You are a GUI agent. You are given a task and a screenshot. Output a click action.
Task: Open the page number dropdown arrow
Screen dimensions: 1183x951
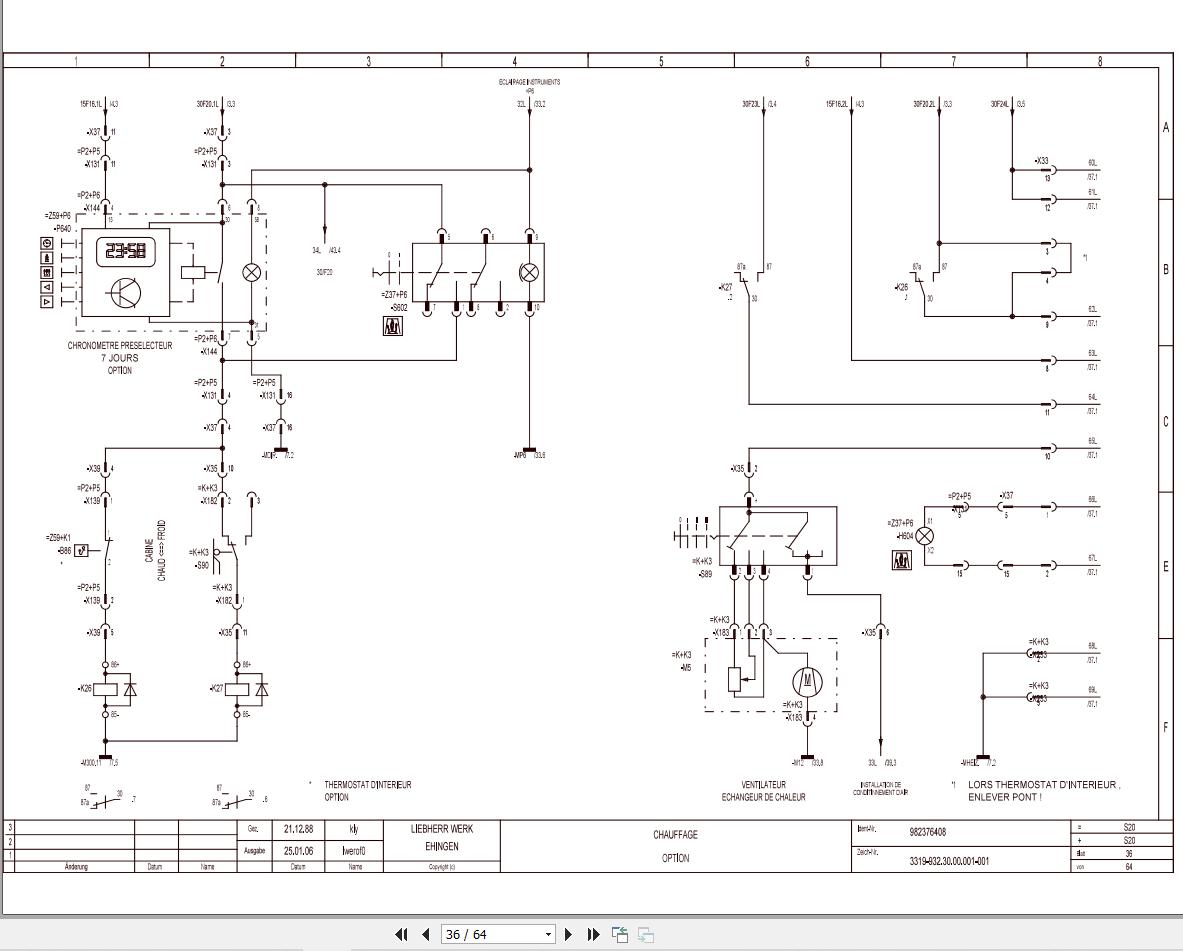(x=548, y=934)
